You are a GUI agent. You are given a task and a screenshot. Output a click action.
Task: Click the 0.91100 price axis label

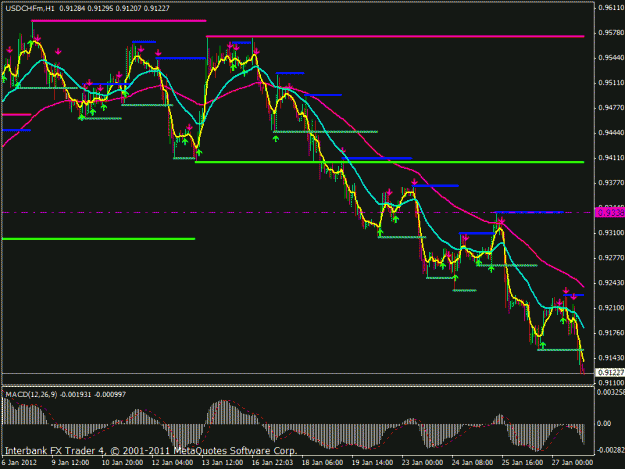(x=611, y=383)
